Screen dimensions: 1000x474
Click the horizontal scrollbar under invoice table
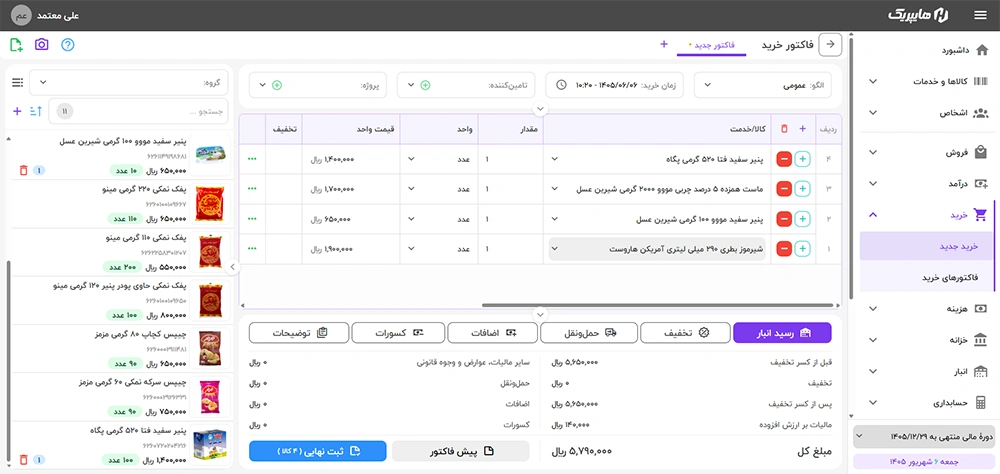[657, 306]
